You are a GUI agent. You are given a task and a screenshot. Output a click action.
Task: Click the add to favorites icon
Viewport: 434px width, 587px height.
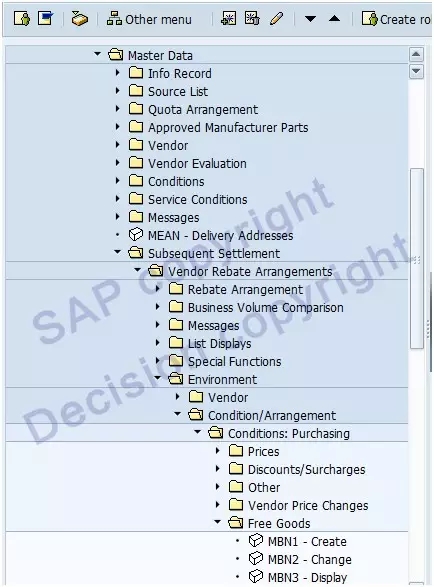(228, 18)
